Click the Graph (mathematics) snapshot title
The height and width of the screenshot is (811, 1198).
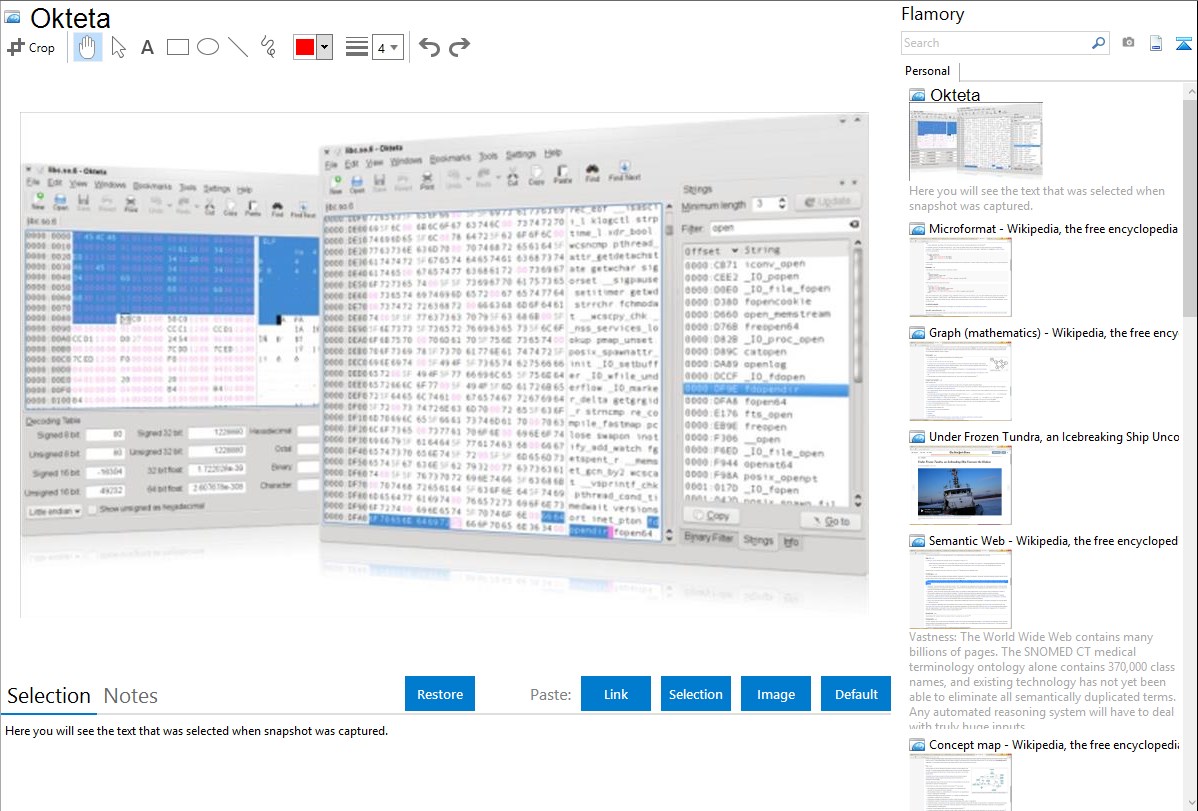click(1053, 333)
